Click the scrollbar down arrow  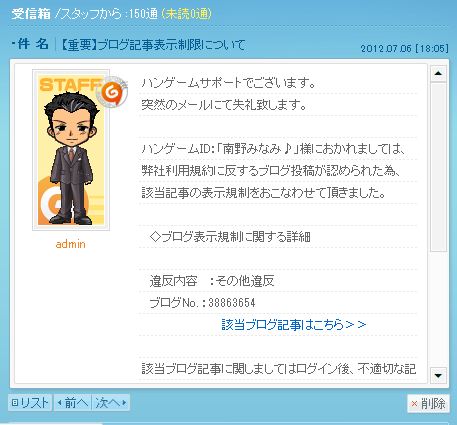(x=438, y=376)
